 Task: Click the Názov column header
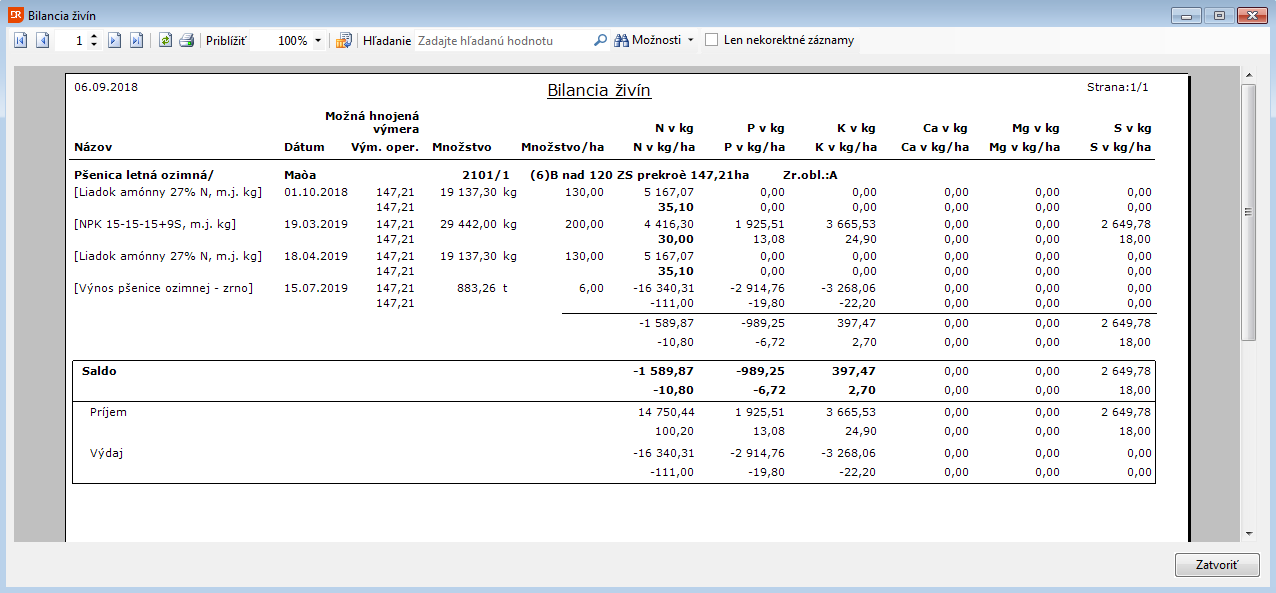93,147
